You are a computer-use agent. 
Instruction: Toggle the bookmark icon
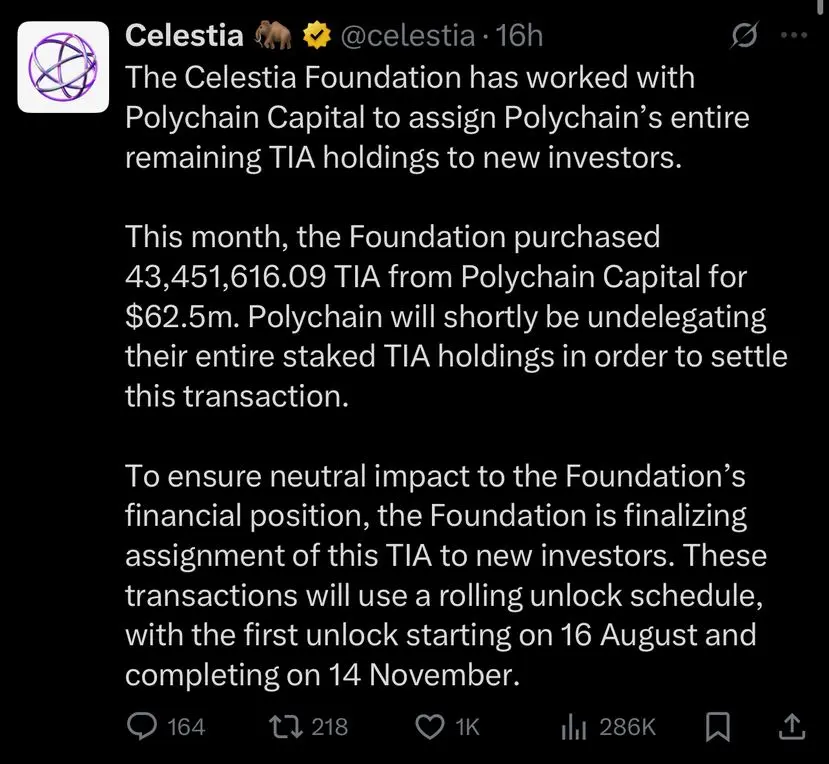[x=719, y=726]
